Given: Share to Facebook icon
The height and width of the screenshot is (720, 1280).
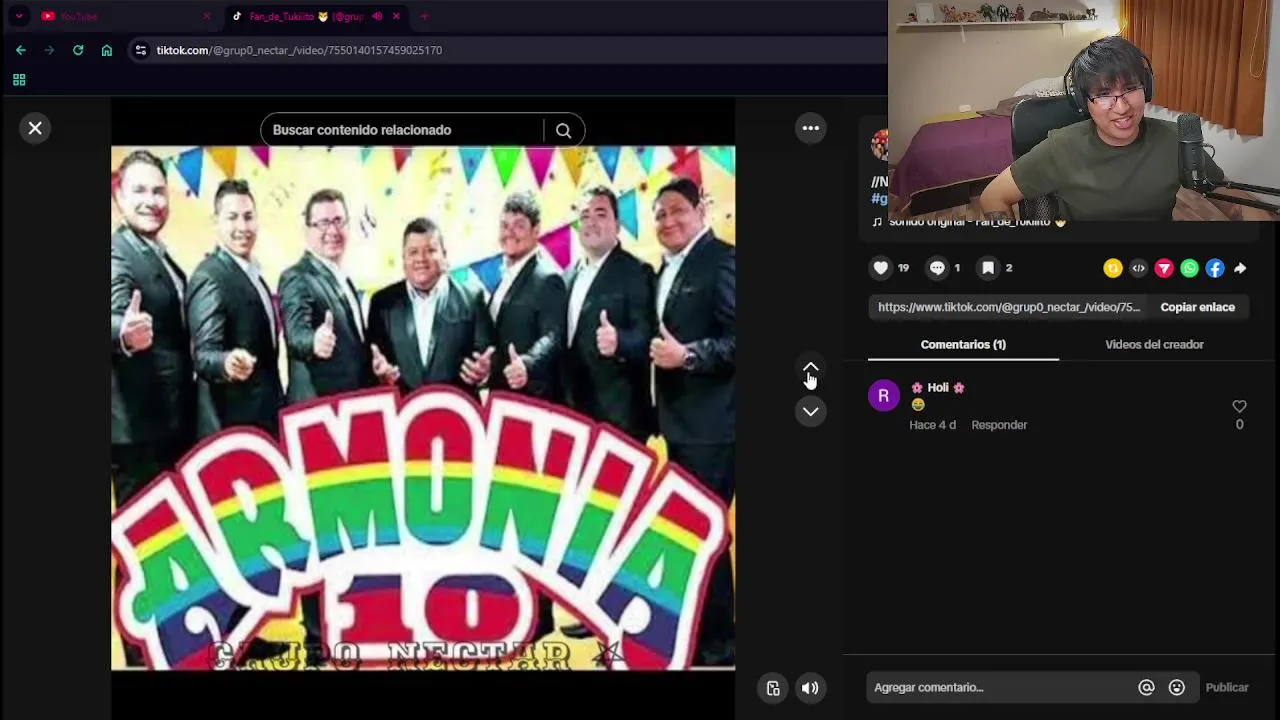Looking at the screenshot, I should (x=1214, y=268).
